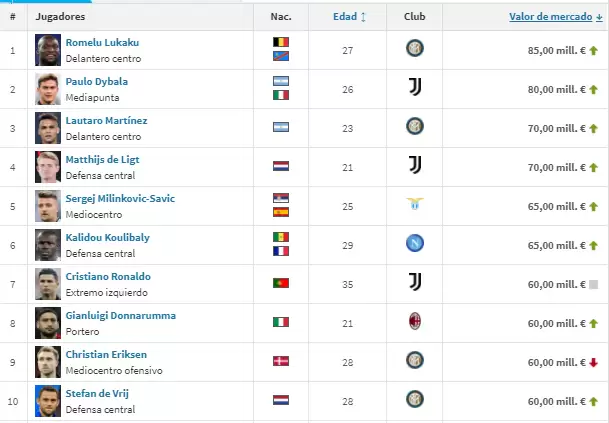Screen dimensions: 609x423
Task: Click AC Milan crest in Donnarumma row
Action: 414,321
